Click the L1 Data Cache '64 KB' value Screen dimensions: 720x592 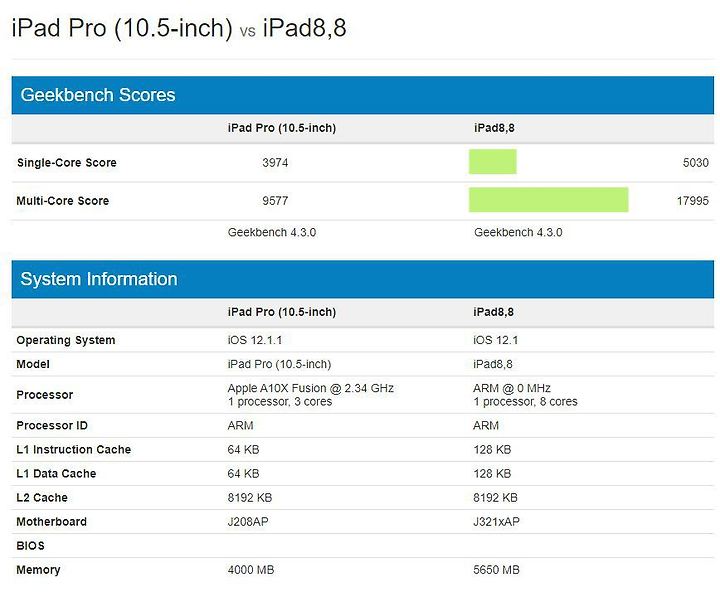click(243, 474)
